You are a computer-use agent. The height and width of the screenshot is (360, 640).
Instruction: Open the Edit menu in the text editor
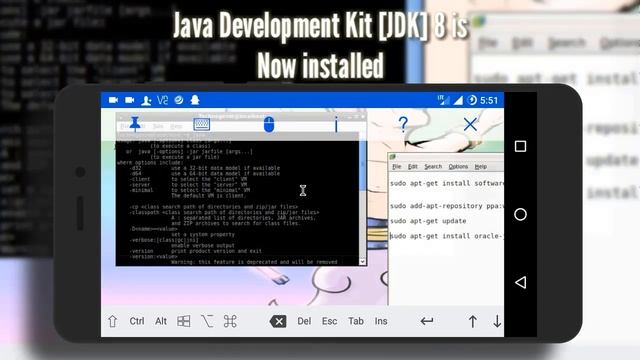coord(413,167)
